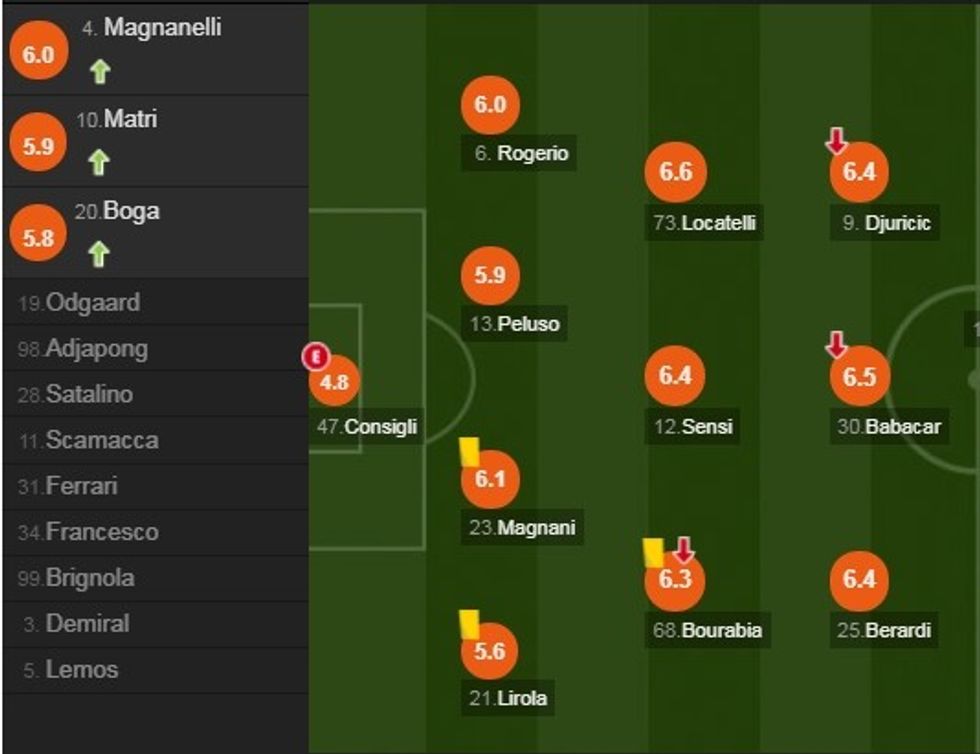Click the Lemos bench row
The width and height of the screenshot is (980, 754).
(x=81, y=669)
